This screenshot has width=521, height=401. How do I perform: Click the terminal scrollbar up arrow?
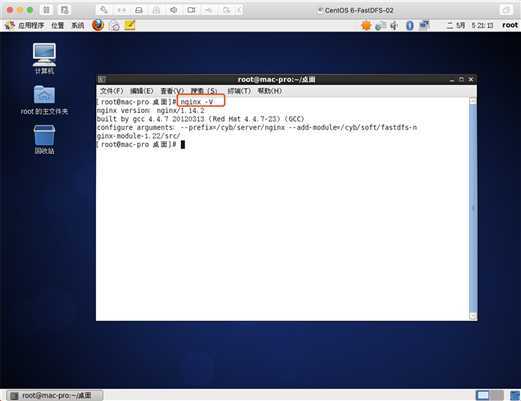[x=473, y=101]
